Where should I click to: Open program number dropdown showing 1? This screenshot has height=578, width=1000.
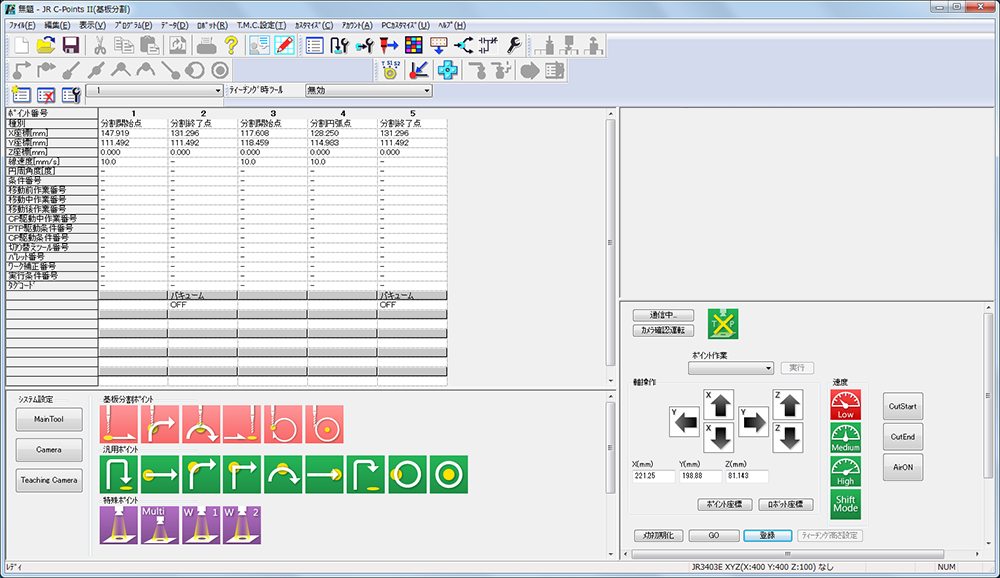154,91
